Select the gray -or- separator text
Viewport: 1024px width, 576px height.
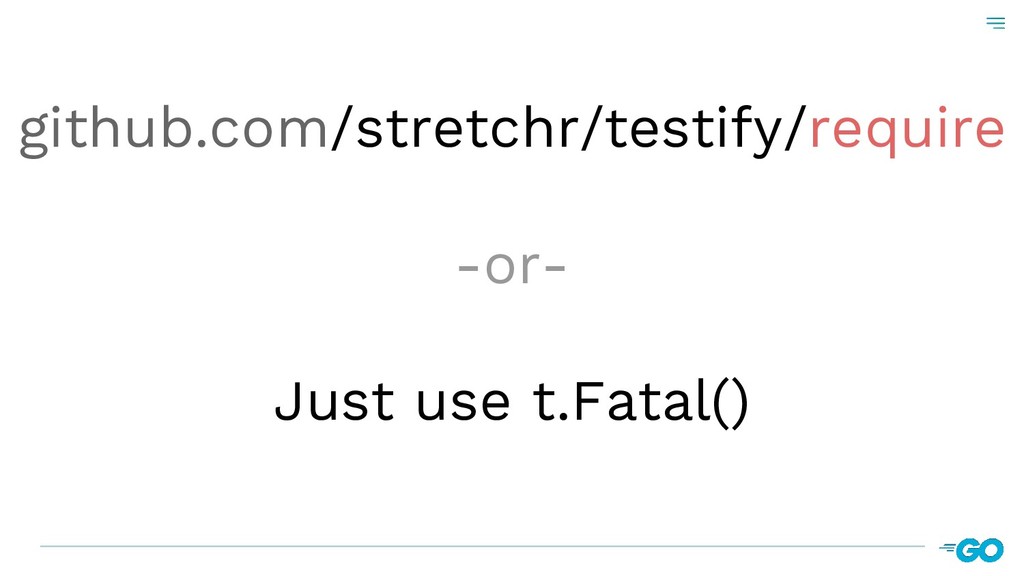click(511, 267)
